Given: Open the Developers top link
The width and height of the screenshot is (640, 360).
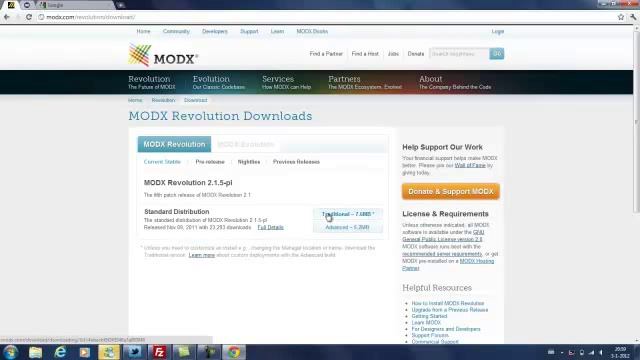Looking at the screenshot, I should click(x=215, y=31).
